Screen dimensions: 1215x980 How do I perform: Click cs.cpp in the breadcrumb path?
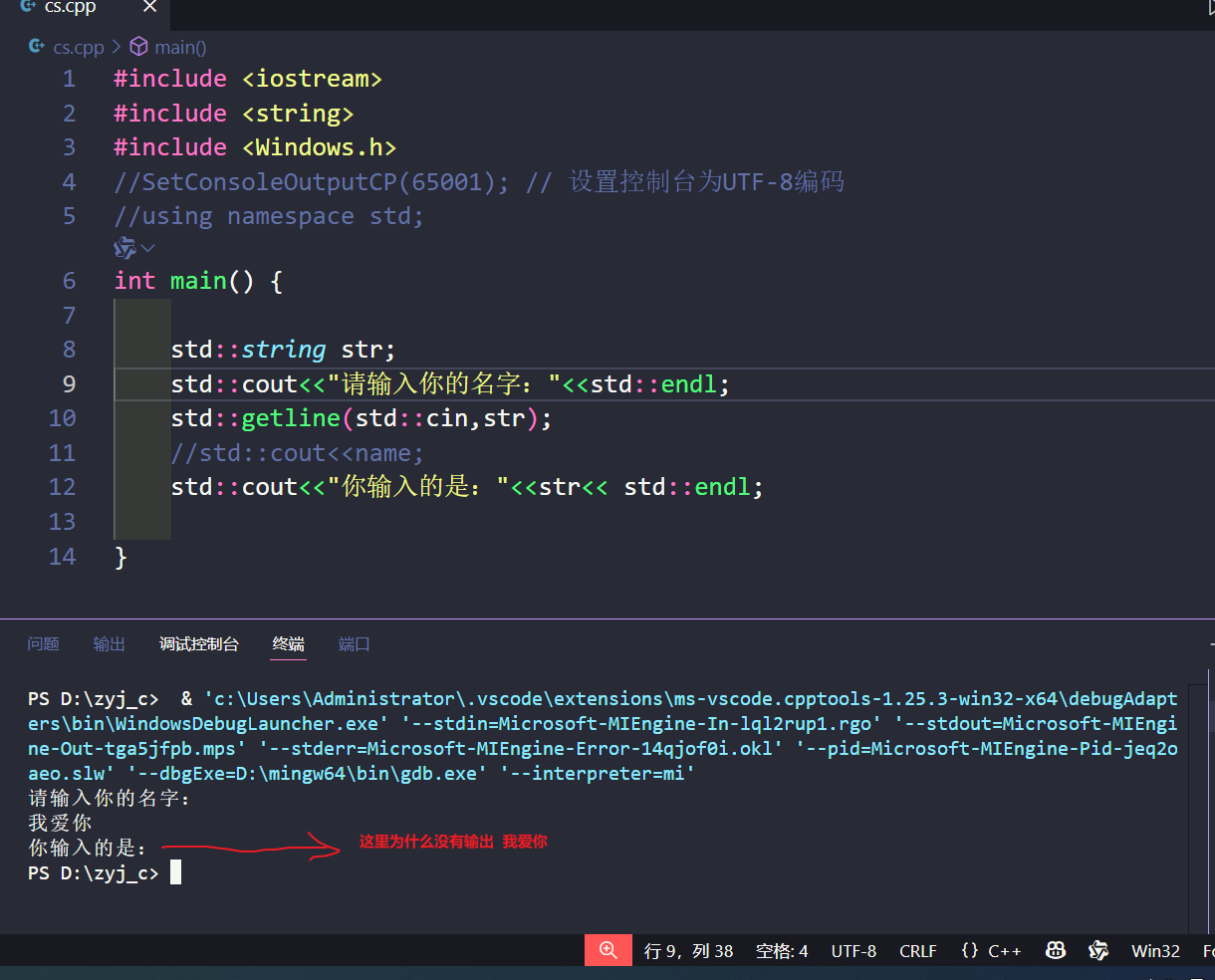click(79, 47)
